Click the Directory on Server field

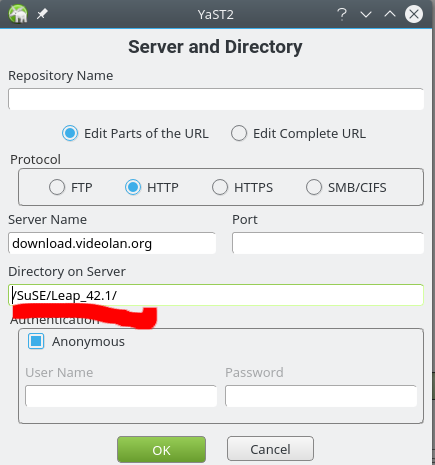coord(216,295)
